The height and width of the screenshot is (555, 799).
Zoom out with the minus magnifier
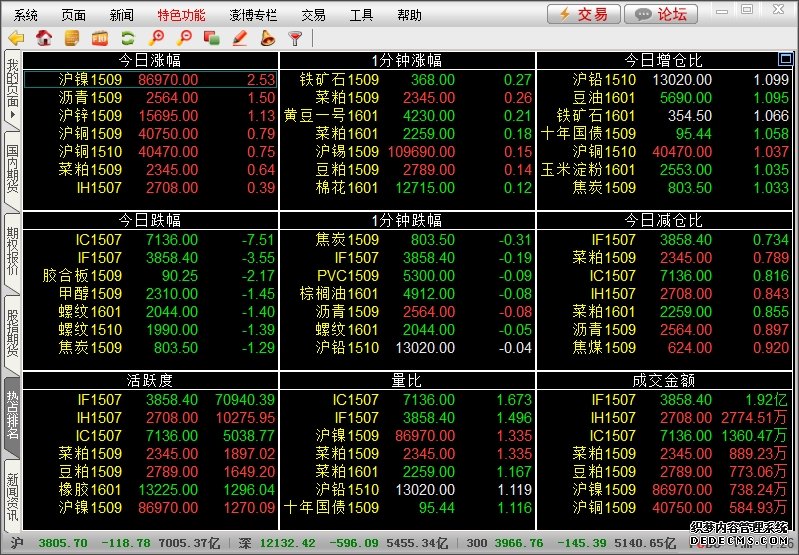[183, 39]
